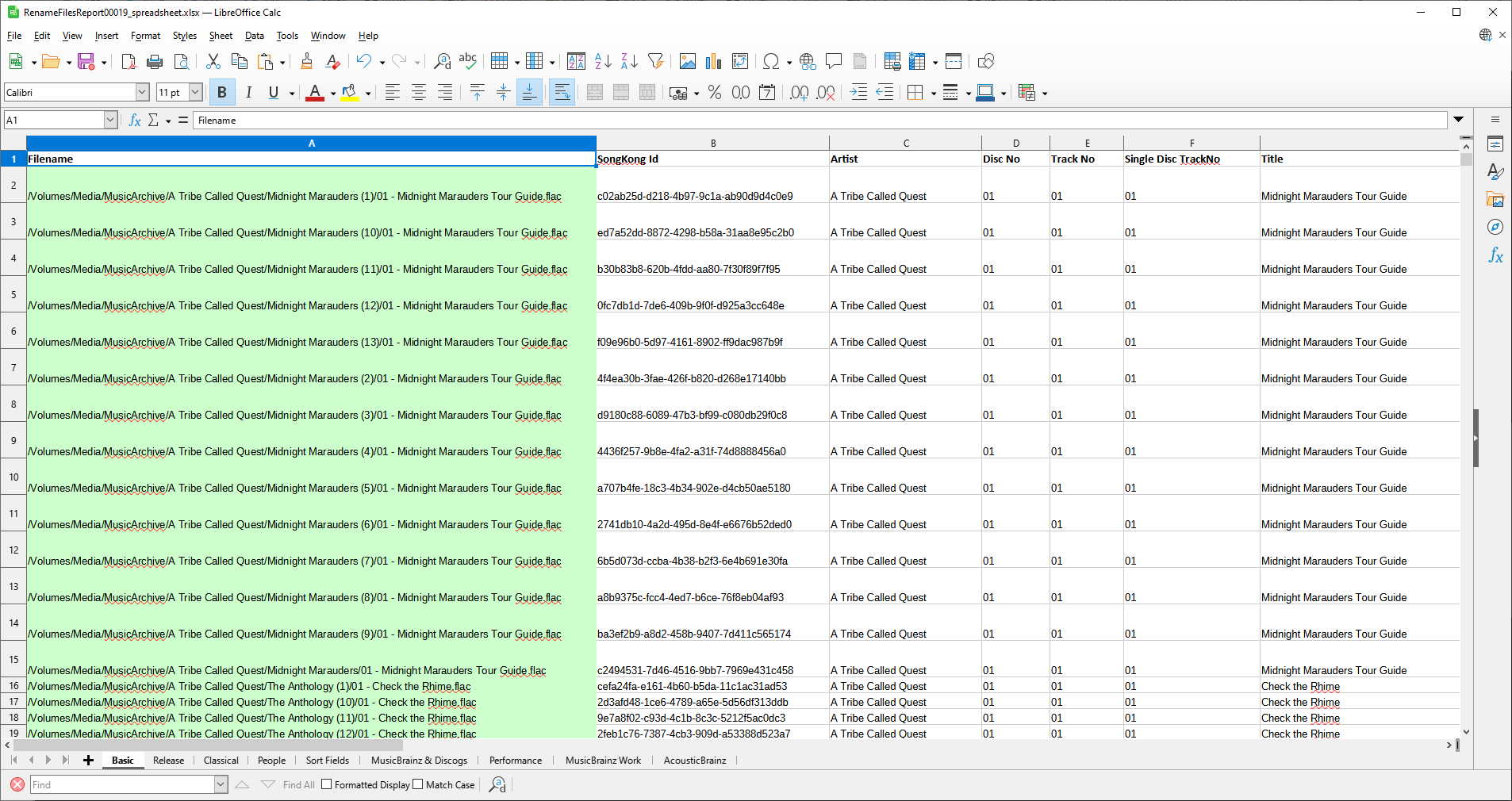Select cell with SongKong Id header
The image size is (1512, 801).
[712, 159]
